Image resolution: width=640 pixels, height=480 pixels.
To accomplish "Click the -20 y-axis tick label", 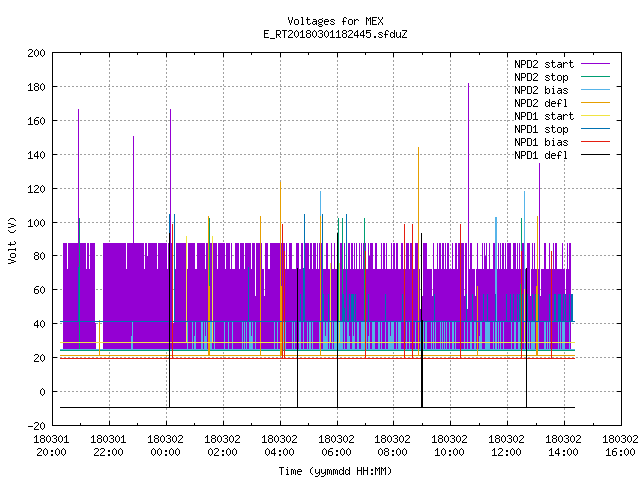I will 36,426.
